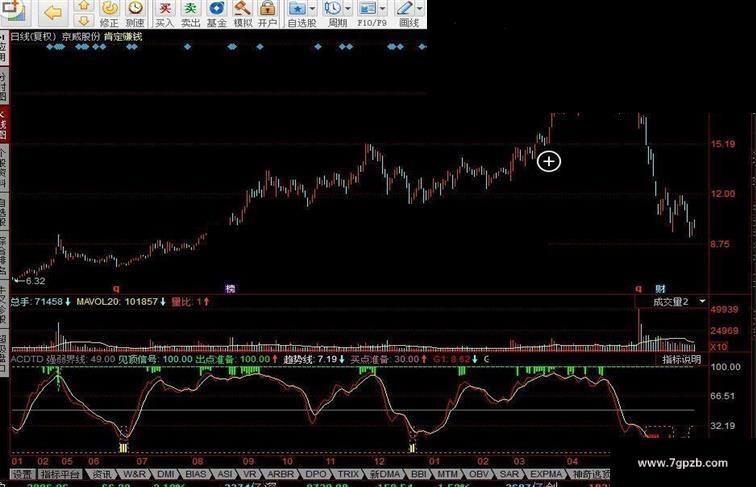Switch to the 新DMA indicator tab
The height and width of the screenshot is (487, 756).
tap(385, 474)
